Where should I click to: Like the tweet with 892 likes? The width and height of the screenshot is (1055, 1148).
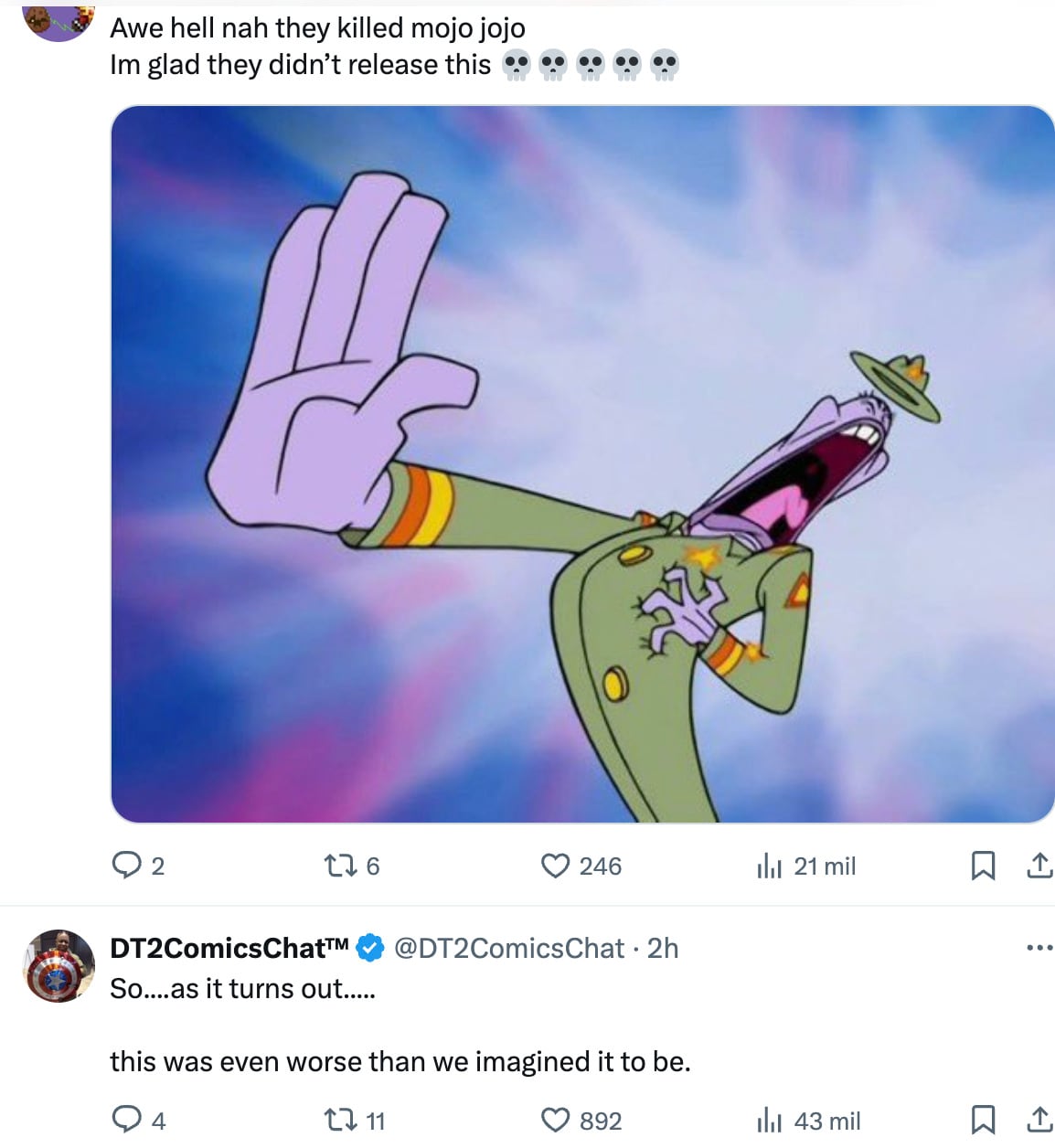tap(555, 1120)
